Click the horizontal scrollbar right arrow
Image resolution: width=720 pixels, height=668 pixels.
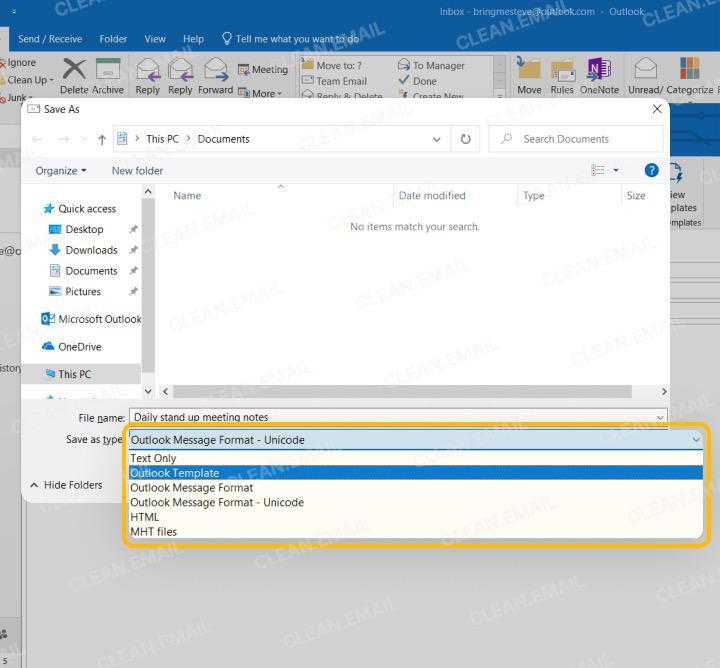point(664,392)
